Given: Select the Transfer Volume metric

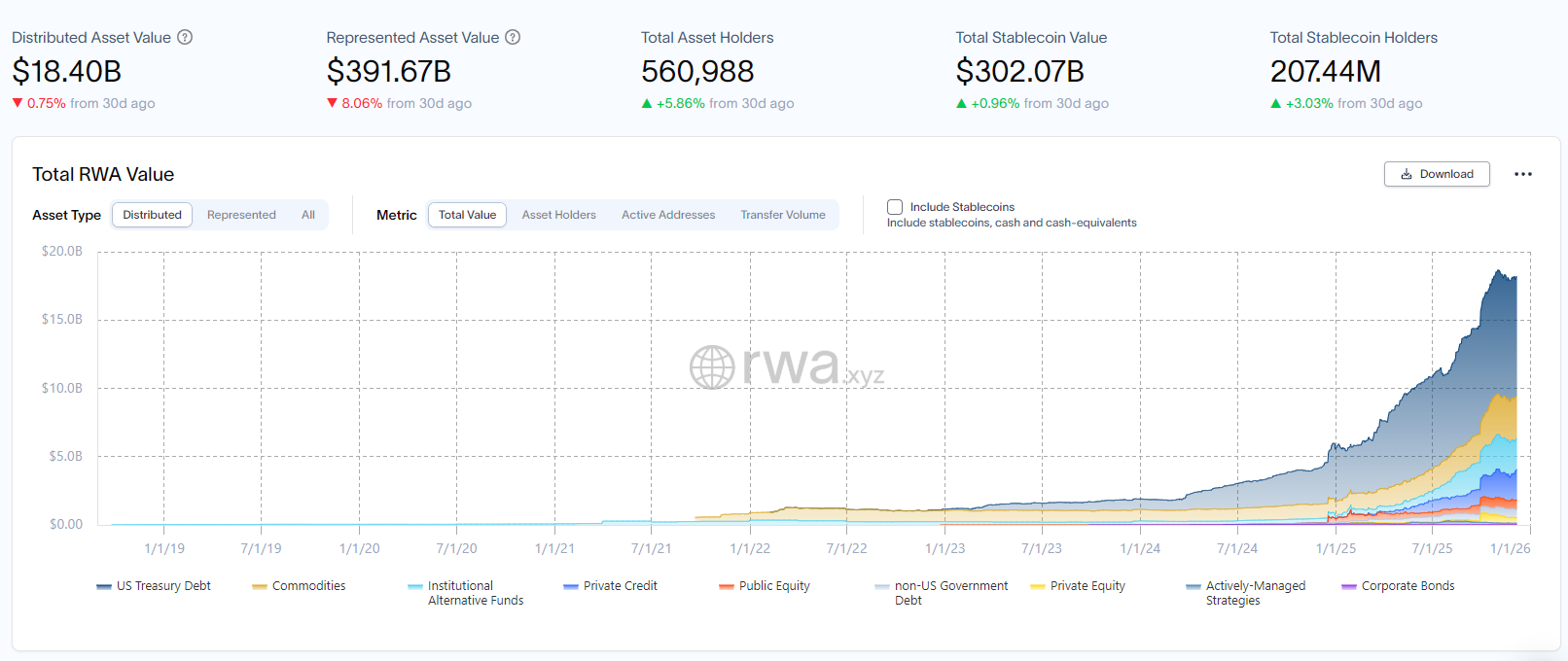Looking at the screenshot, I should (x=782, y=215).
